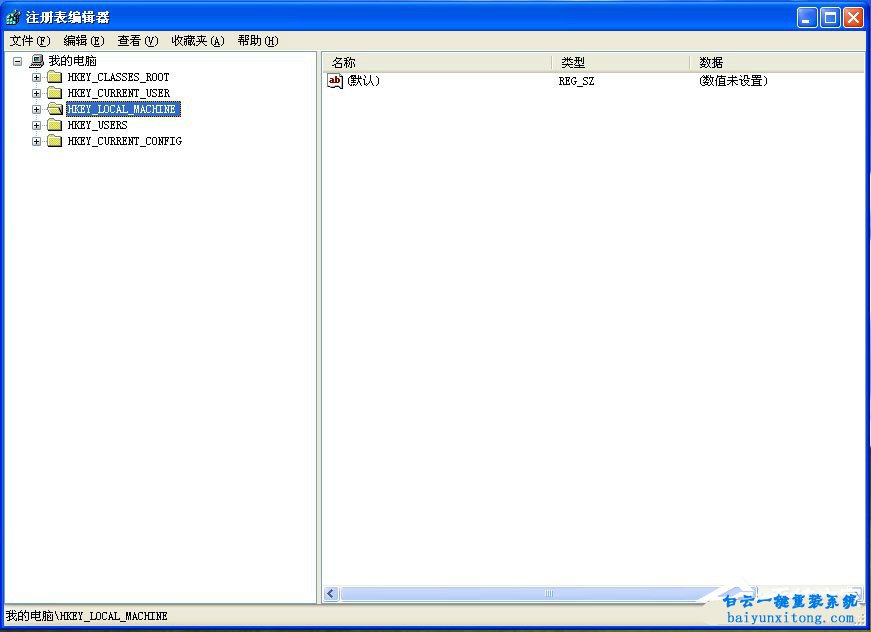The image size is (871, 632).
Task: Click the folder icon beside HKEY_CURRENT_CONFIG
Action: 54,141
